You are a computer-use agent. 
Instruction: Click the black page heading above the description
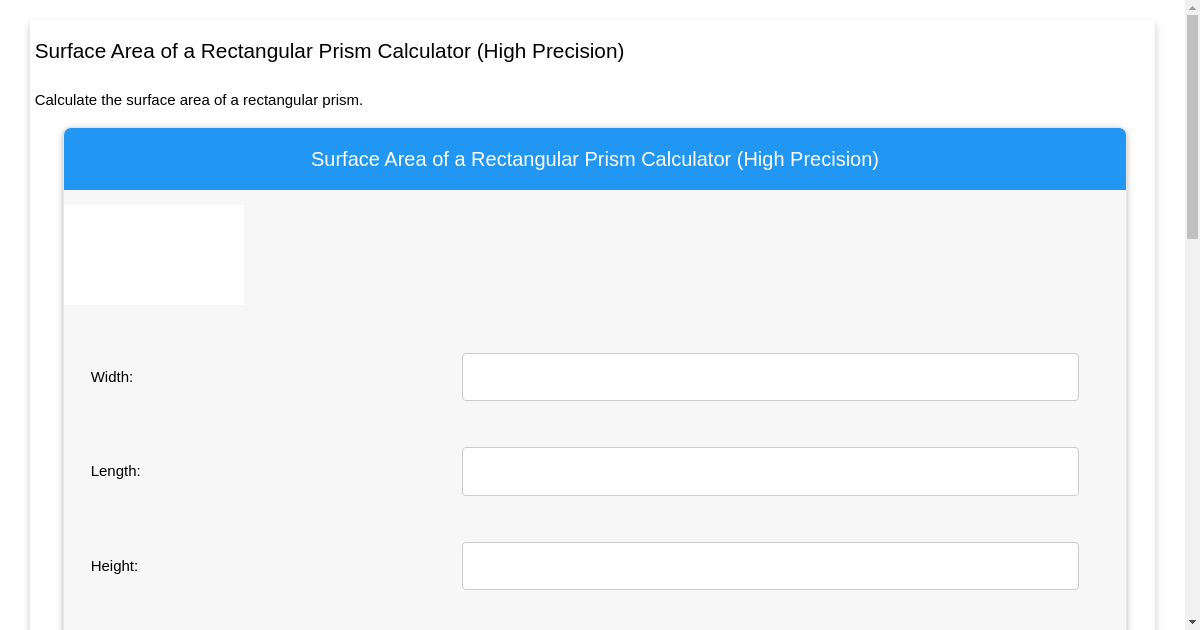(x=329, y=51)
